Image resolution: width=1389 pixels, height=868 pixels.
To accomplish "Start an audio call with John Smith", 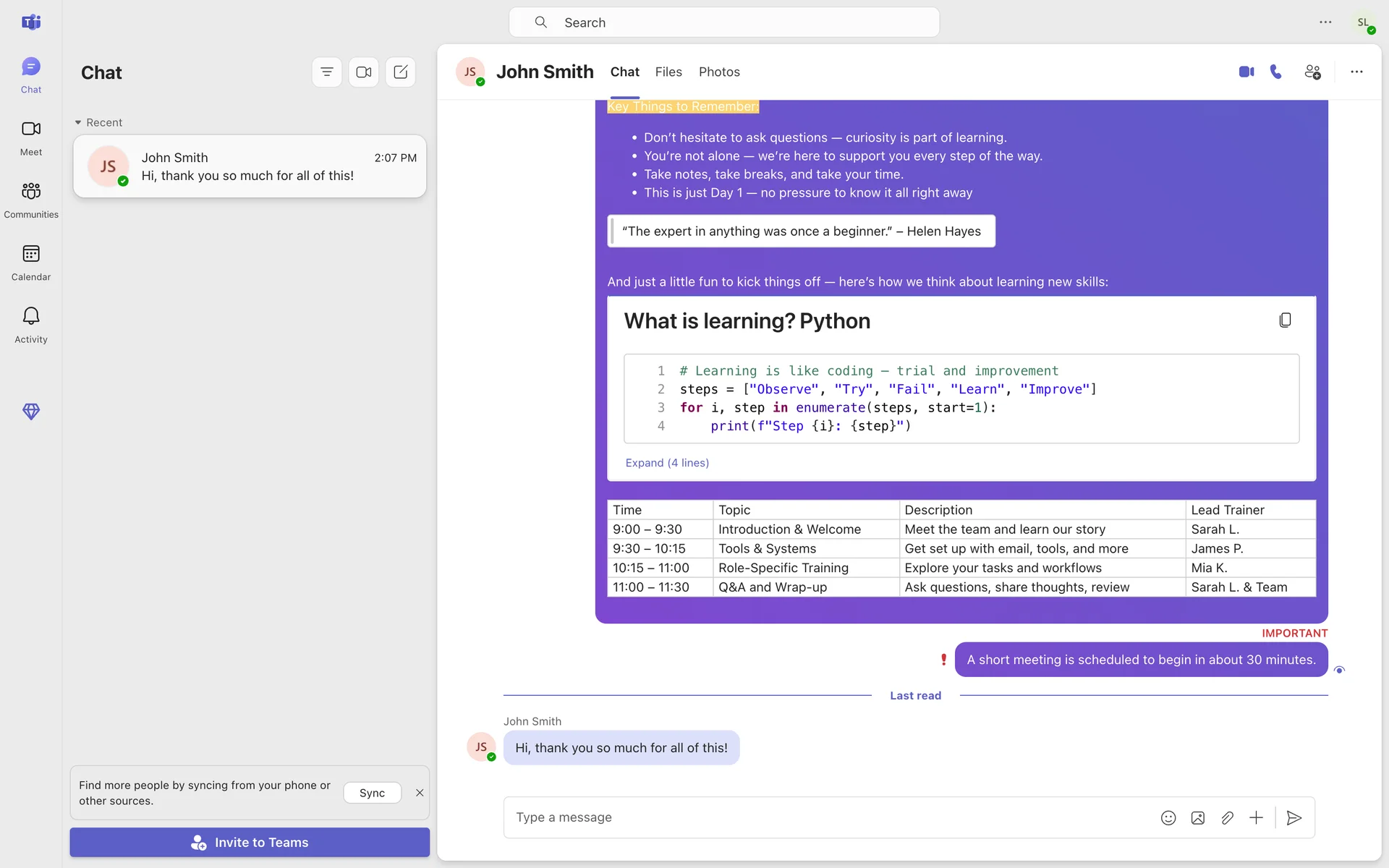I will (1276, 72).
